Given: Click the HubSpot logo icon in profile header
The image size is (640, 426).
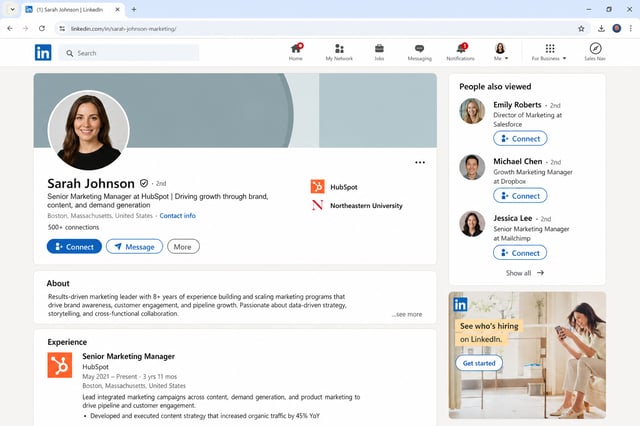Looking at the screenshot, I should [318, 186].
